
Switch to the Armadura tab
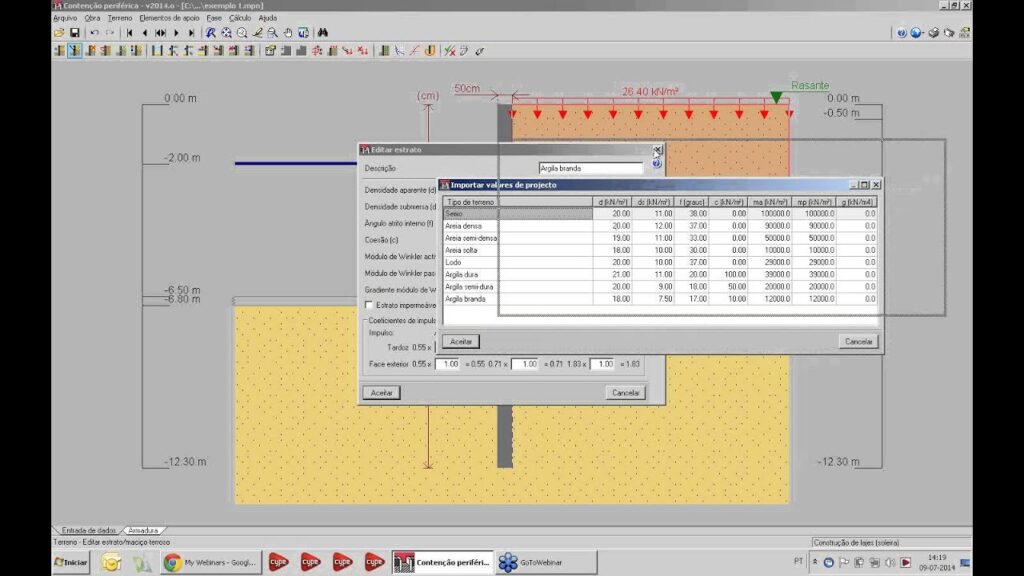[143, 530]
